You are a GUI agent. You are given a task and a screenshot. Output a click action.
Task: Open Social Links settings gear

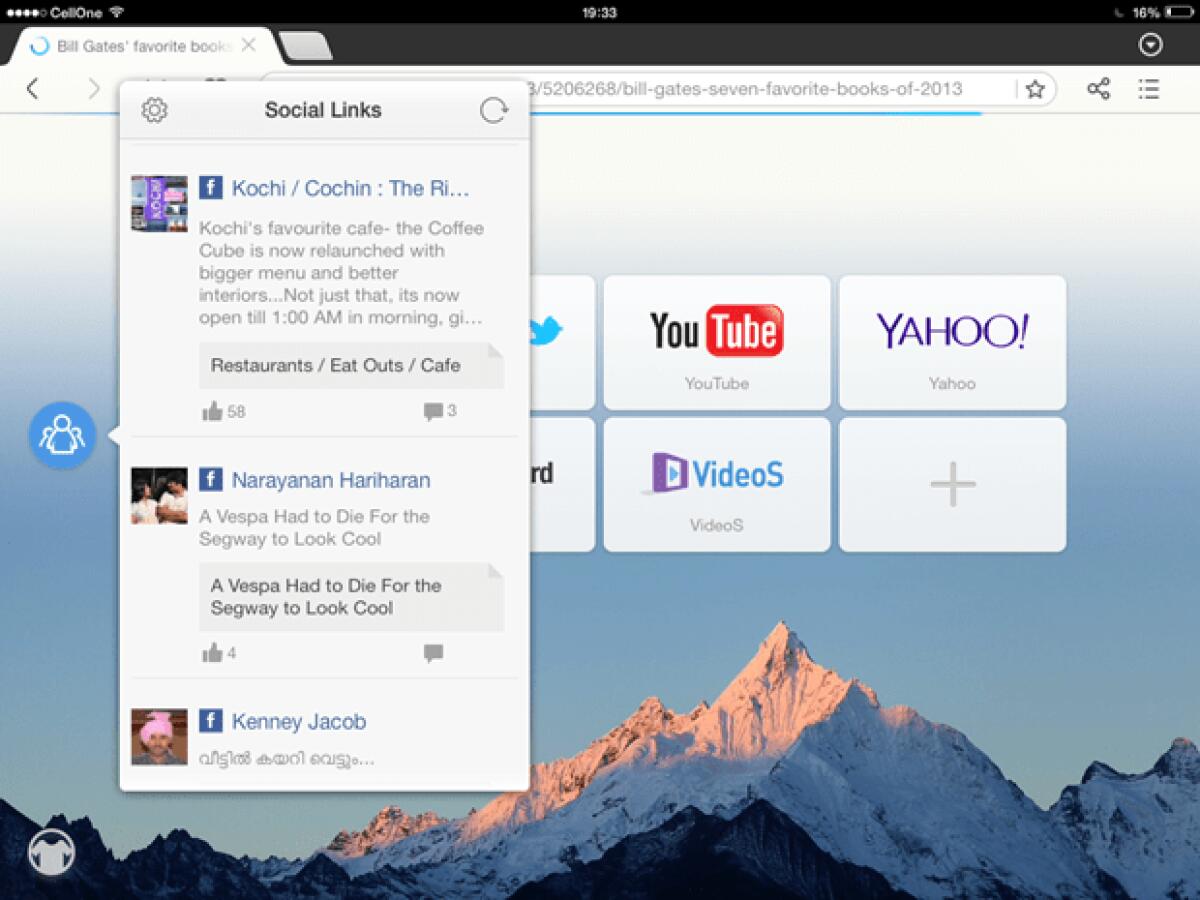pyautogui.click(x=154, y=110)
